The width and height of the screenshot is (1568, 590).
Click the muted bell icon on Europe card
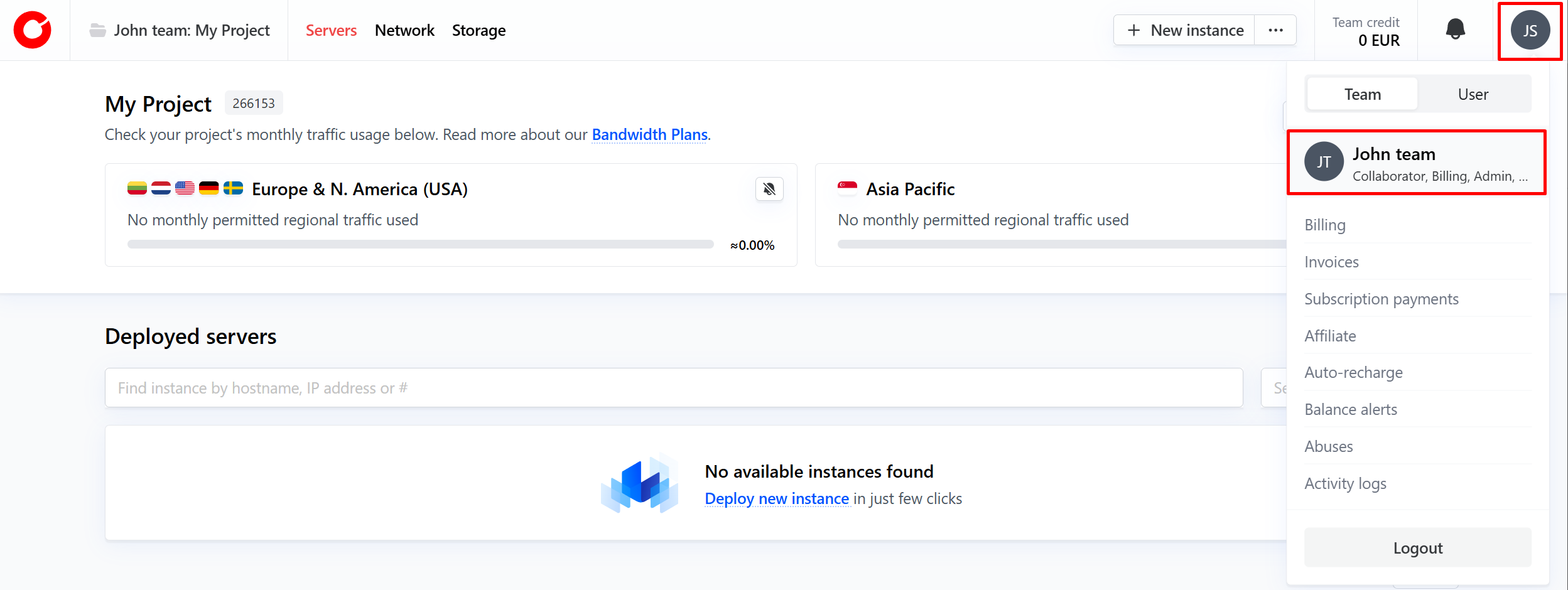click(769, 189)
